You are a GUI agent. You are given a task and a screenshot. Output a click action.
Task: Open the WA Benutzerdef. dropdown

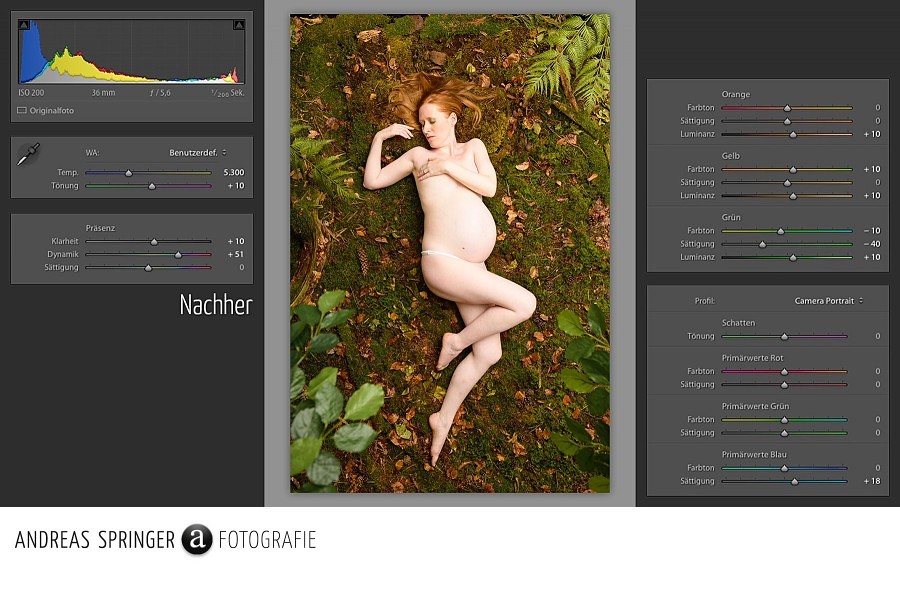tap(197, 153)
